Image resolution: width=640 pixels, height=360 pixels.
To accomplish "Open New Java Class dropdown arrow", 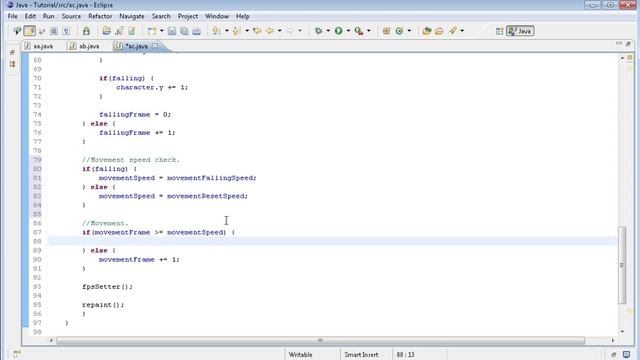I will pyautogui.click(x=409, y=31).
